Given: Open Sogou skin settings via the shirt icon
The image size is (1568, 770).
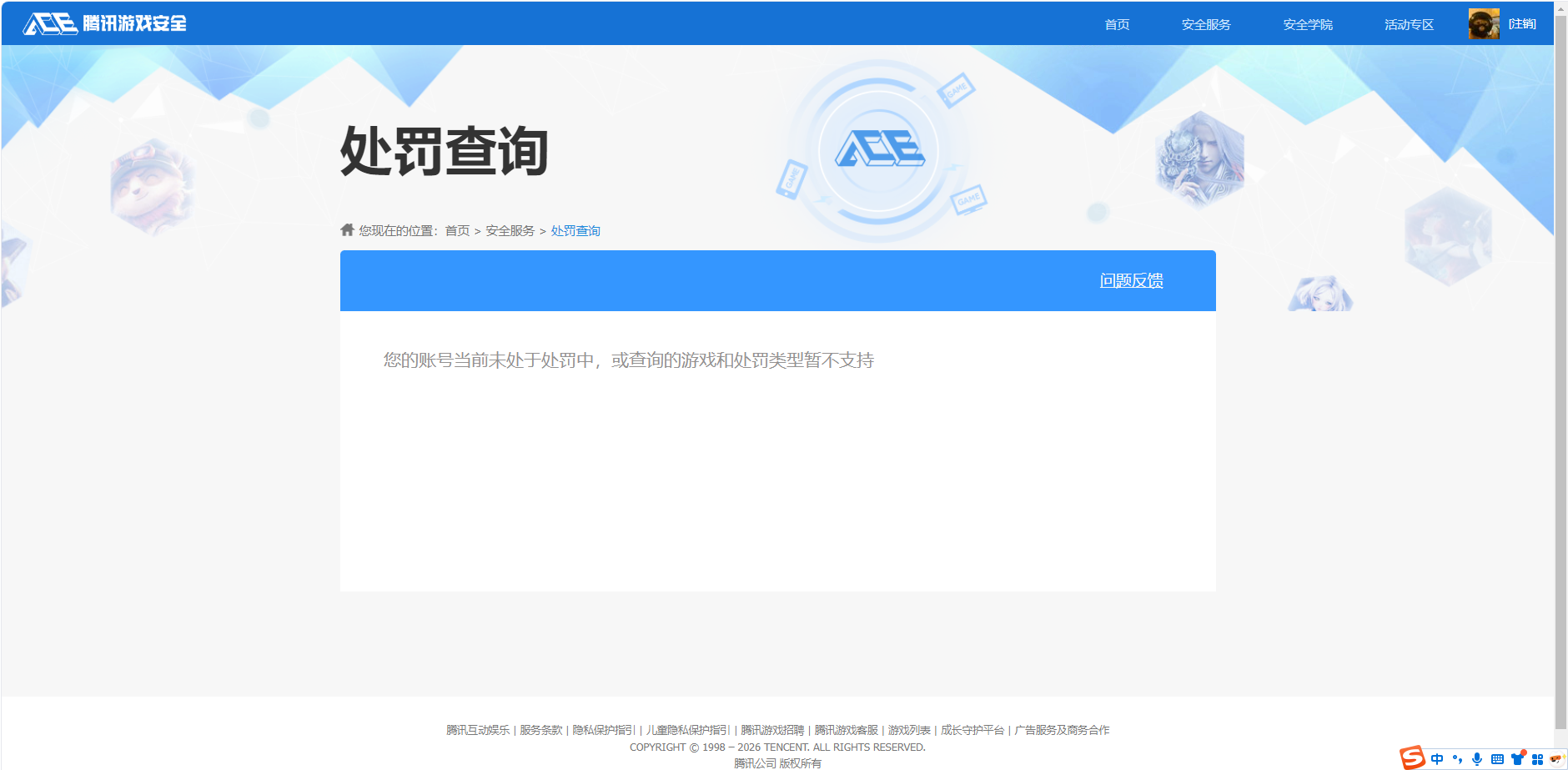Looking at the screenshot, I should coord(1517,759).
